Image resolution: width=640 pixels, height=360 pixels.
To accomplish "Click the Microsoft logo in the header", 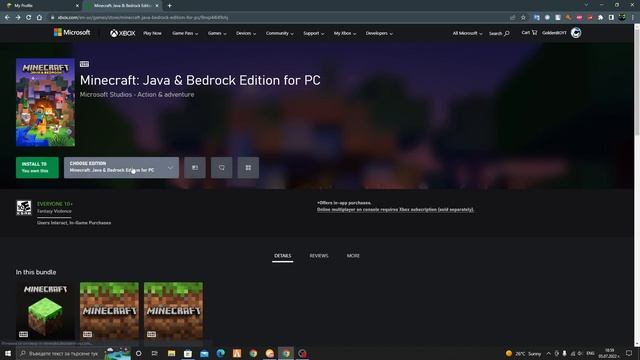I will click(72, 32).
